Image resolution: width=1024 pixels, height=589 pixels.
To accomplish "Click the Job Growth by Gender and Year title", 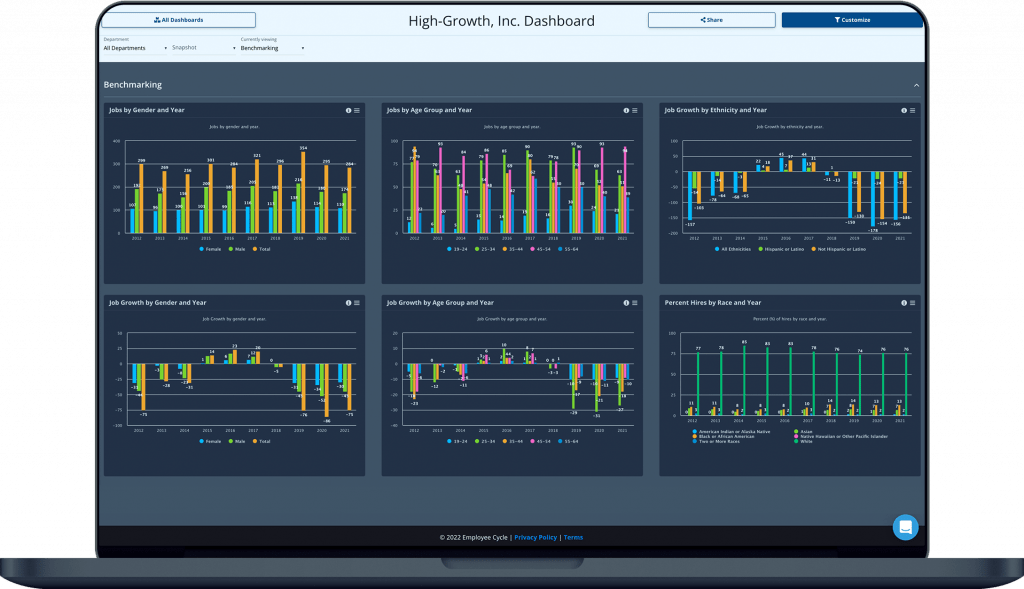I will point(157,303).
